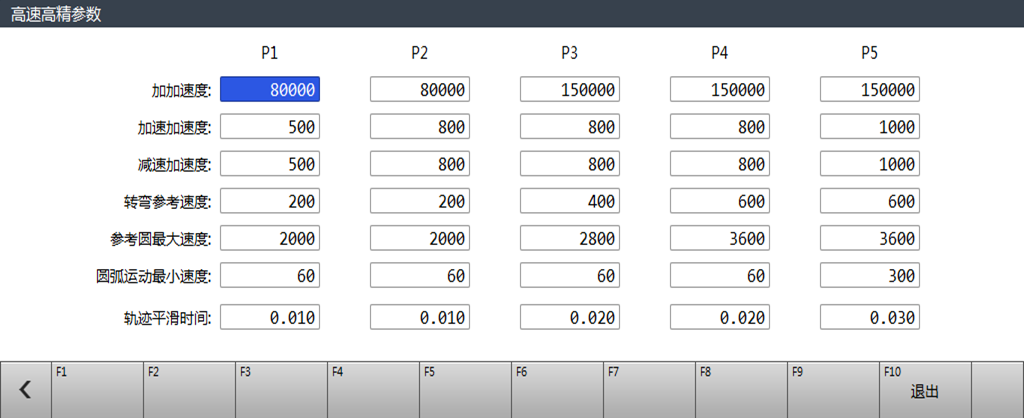Click the P3 加加速度 field showing 150000
Screen dimensions: 1024x418
570,90
